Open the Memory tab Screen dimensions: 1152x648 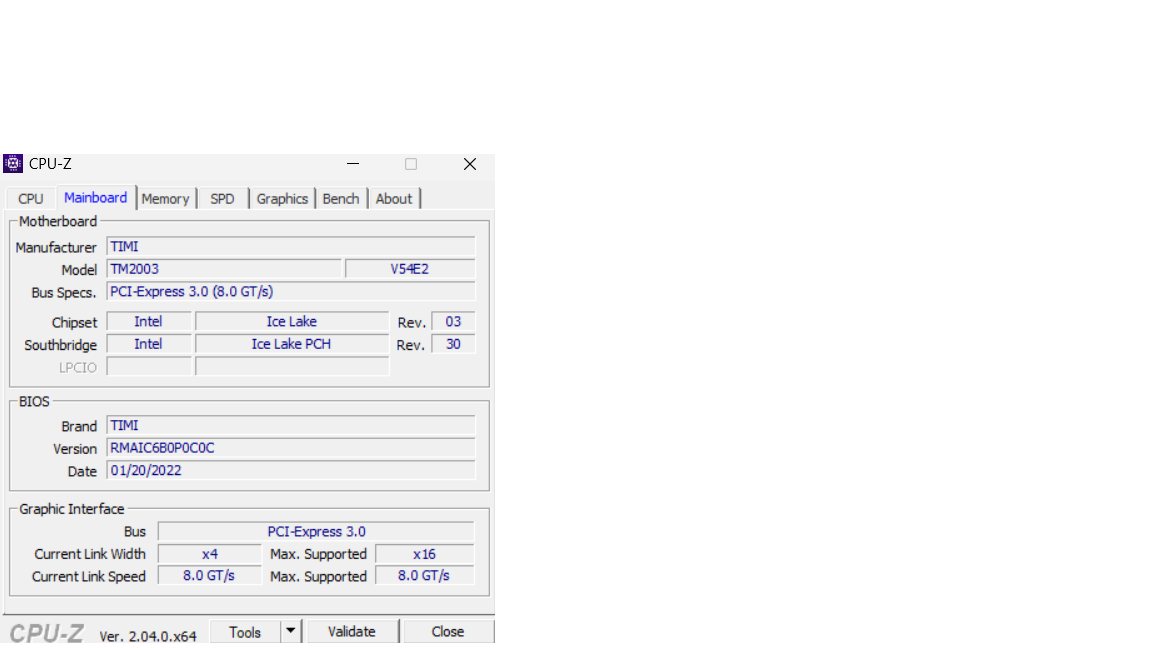[x=165, y=198]
